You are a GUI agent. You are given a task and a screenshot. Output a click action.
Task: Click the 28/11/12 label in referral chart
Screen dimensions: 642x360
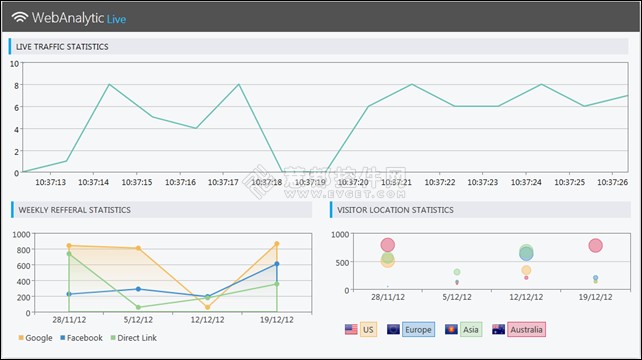click(x=69, y=320)
